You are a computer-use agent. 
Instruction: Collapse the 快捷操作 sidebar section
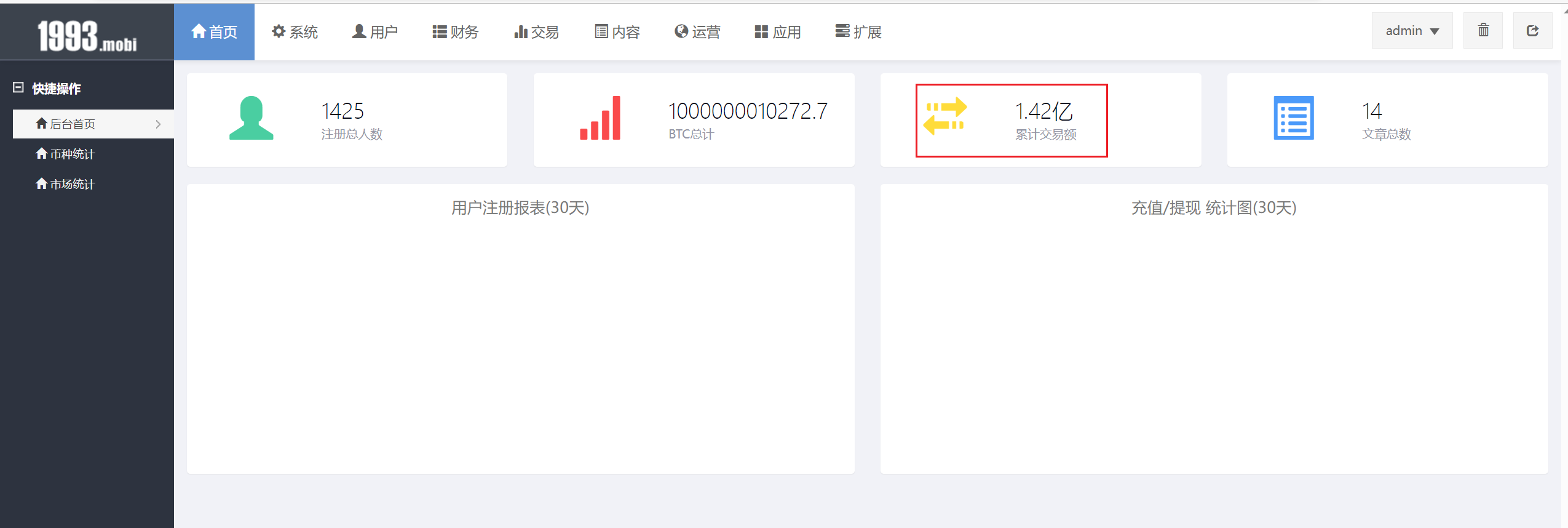(18, 88)
